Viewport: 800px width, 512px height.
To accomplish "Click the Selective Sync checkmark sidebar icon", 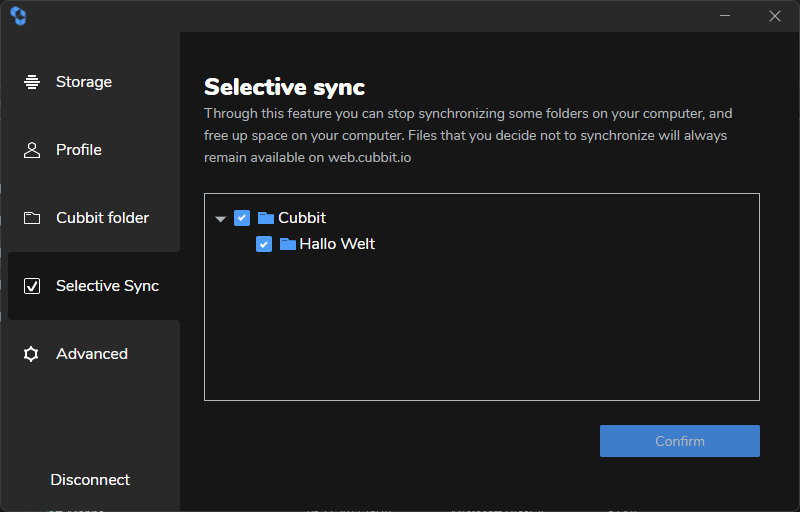I will coord(32,286).
